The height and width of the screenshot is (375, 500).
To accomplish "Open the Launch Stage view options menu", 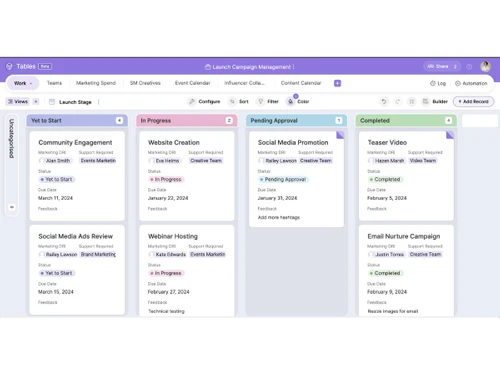I will [x=98, y=102].
